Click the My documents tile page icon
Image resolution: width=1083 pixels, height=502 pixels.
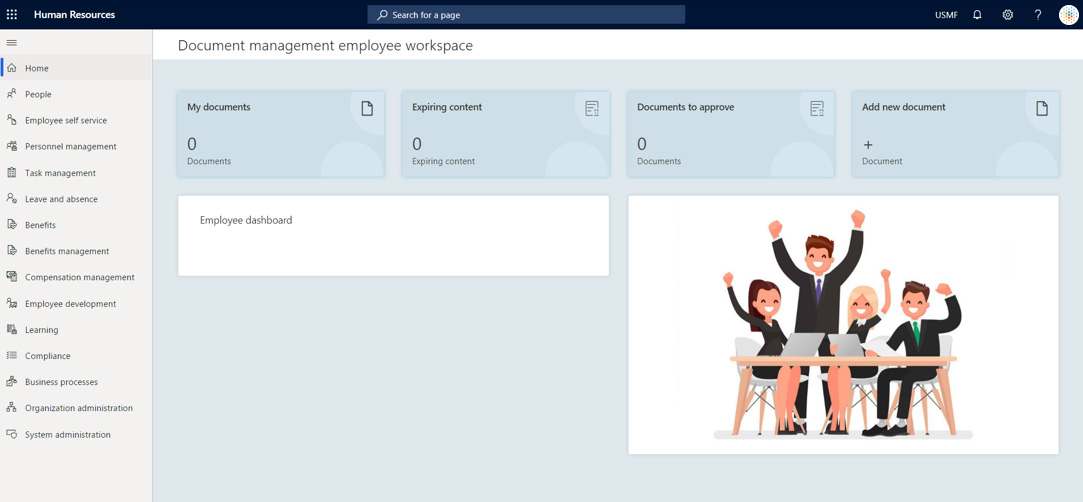(367, 108)
